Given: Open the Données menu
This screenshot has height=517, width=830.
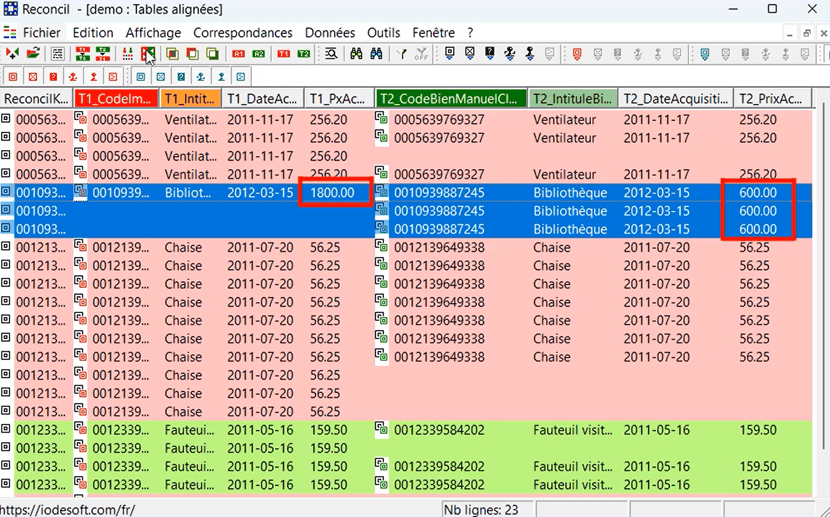Looking at the screenshot, I should point(330,33).
